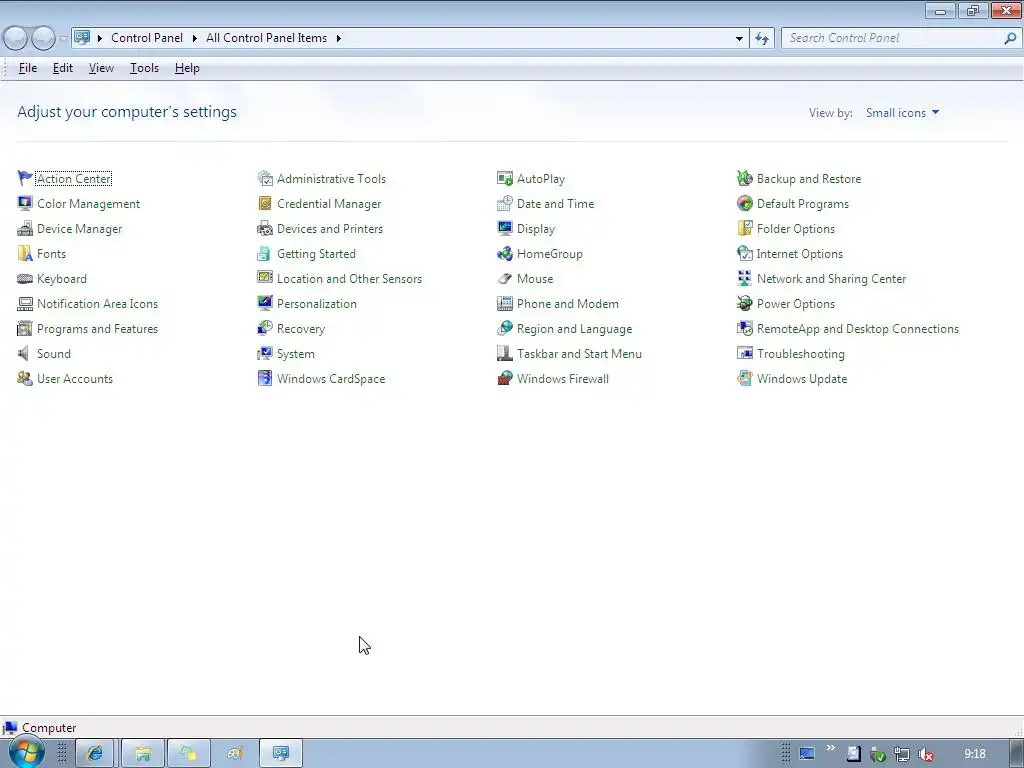Viewport: 1024px width, 768px height.
Task: Click the address bar refresh button
Action: tap(762, 39)
